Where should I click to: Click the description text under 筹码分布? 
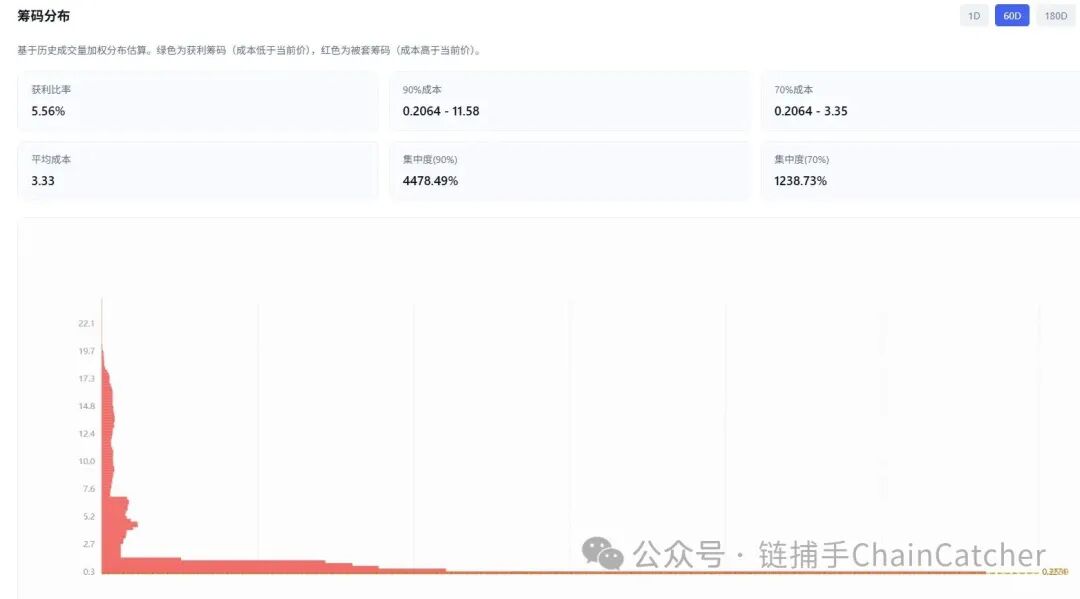coord(251,50)
